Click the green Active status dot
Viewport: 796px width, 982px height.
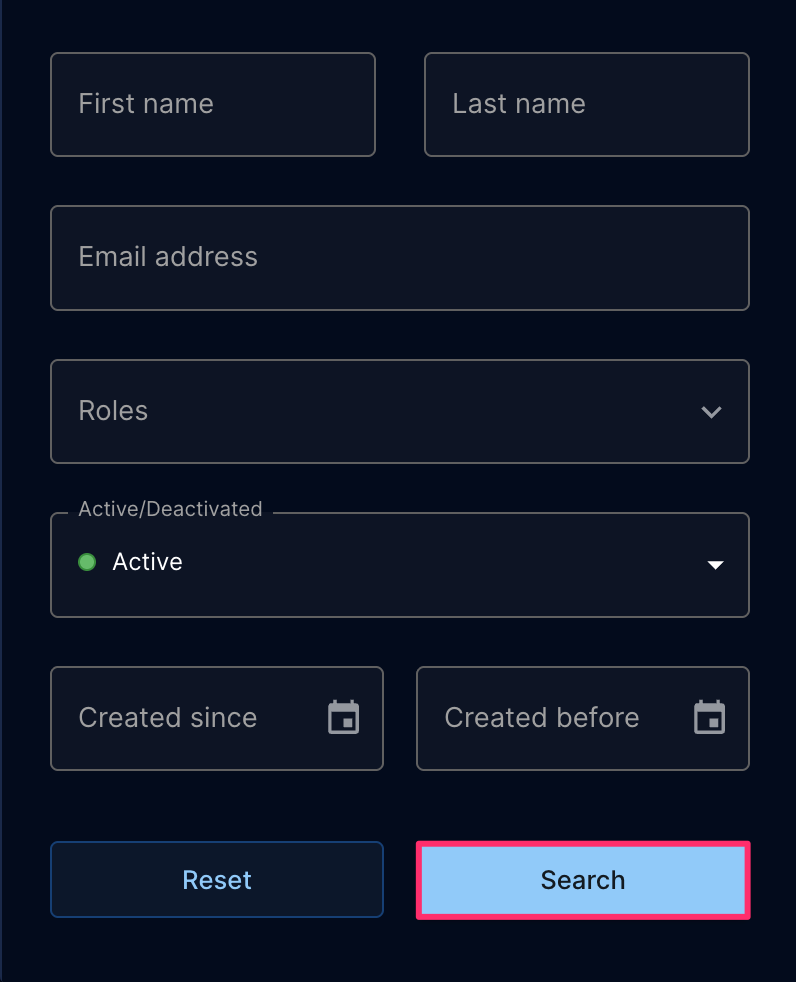point(87,562)
